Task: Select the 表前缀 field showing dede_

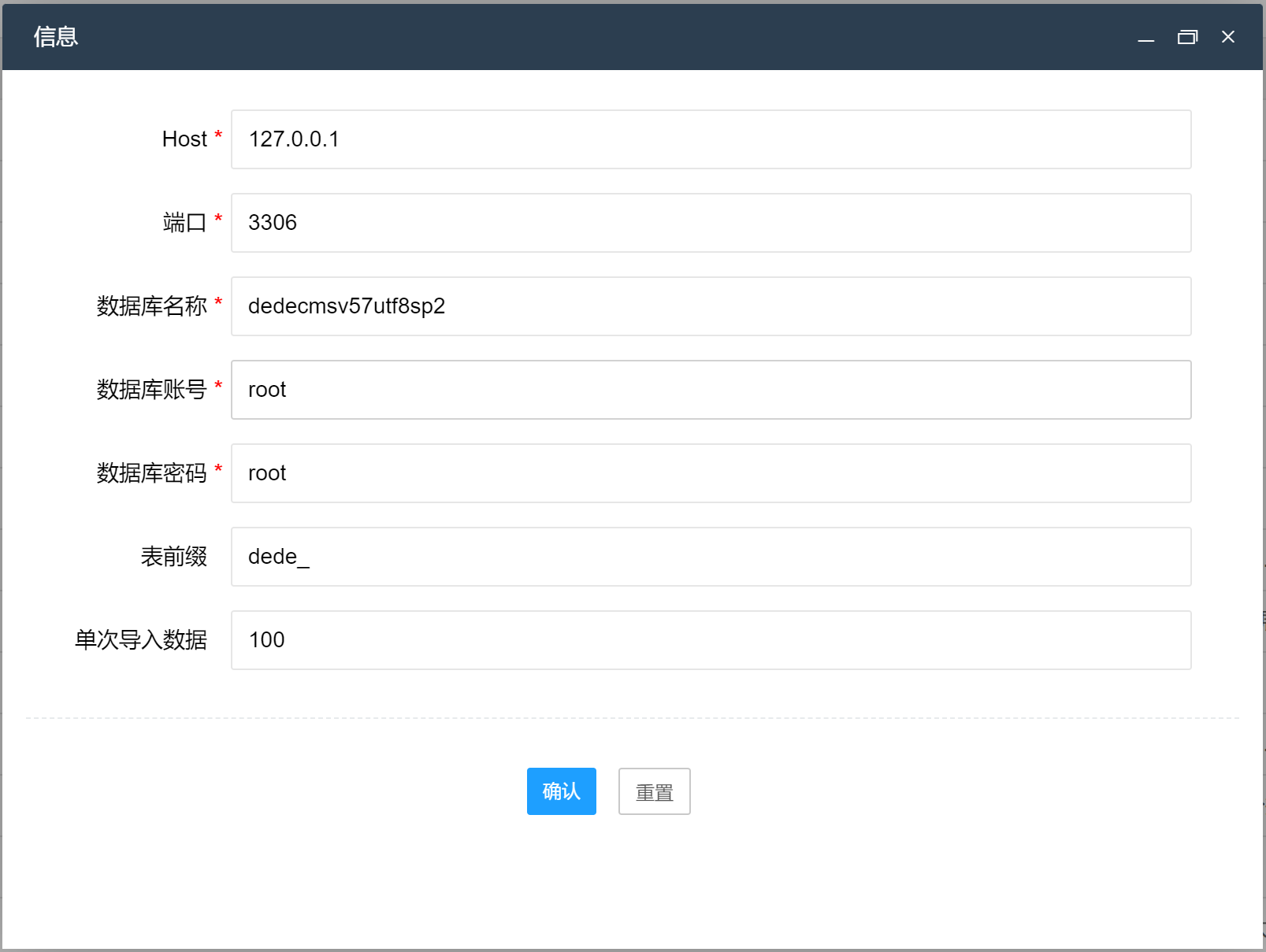Action: pos(709,557)
